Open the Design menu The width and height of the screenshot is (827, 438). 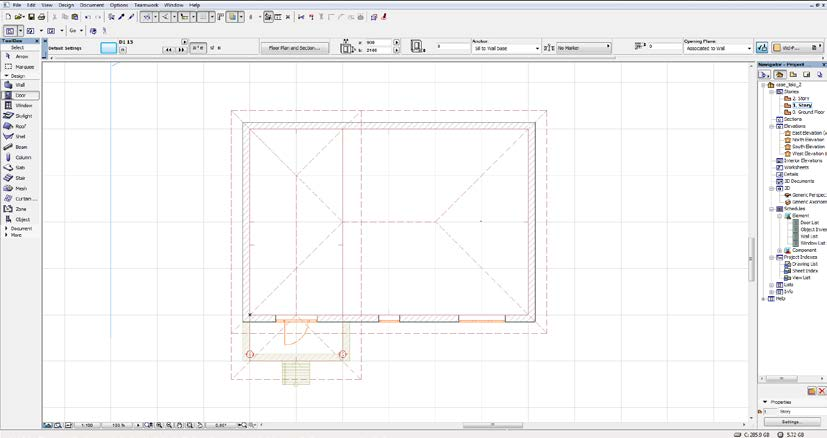tap(66, 5)
